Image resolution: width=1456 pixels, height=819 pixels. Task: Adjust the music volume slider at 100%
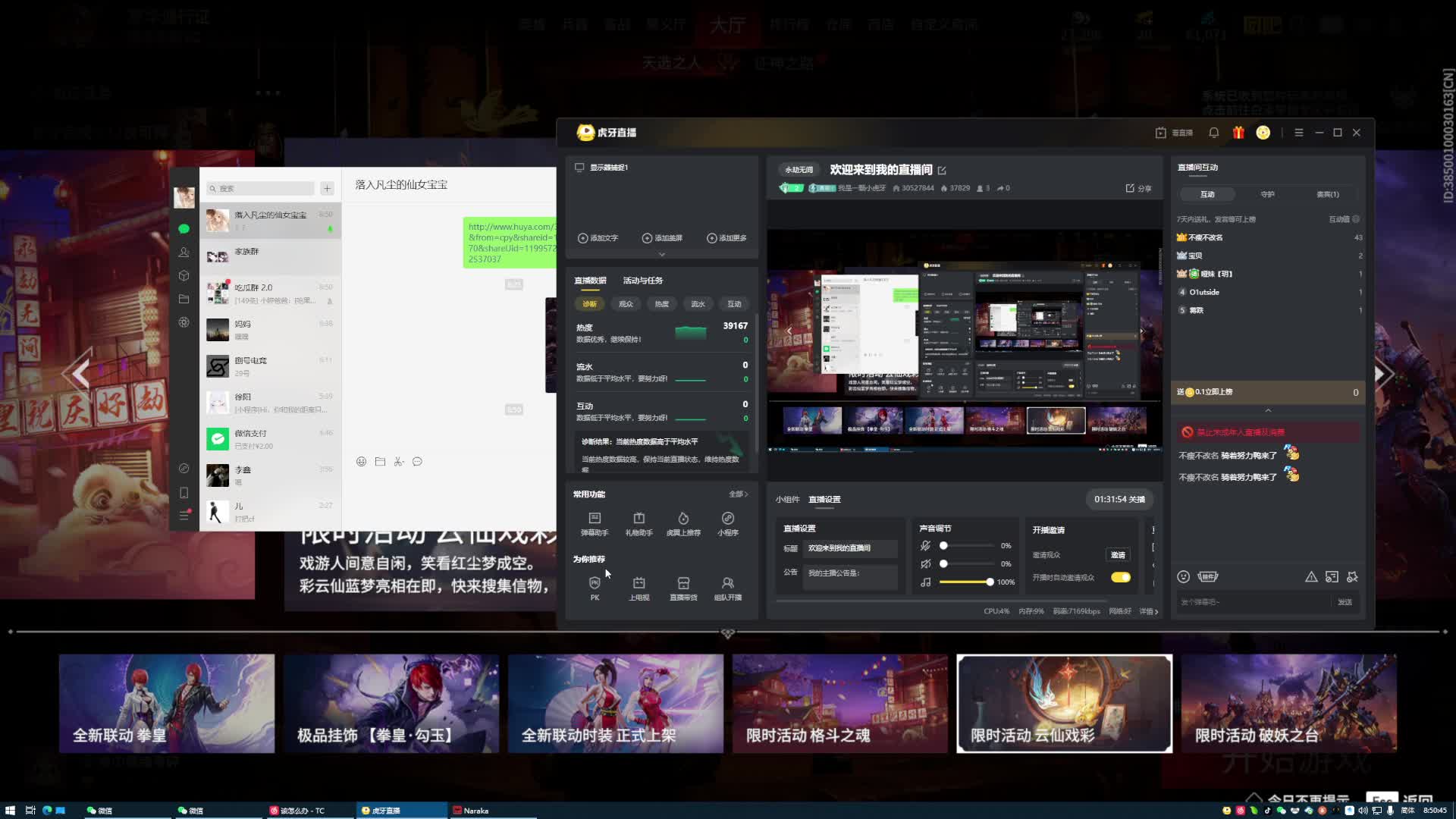pos(990,582)
